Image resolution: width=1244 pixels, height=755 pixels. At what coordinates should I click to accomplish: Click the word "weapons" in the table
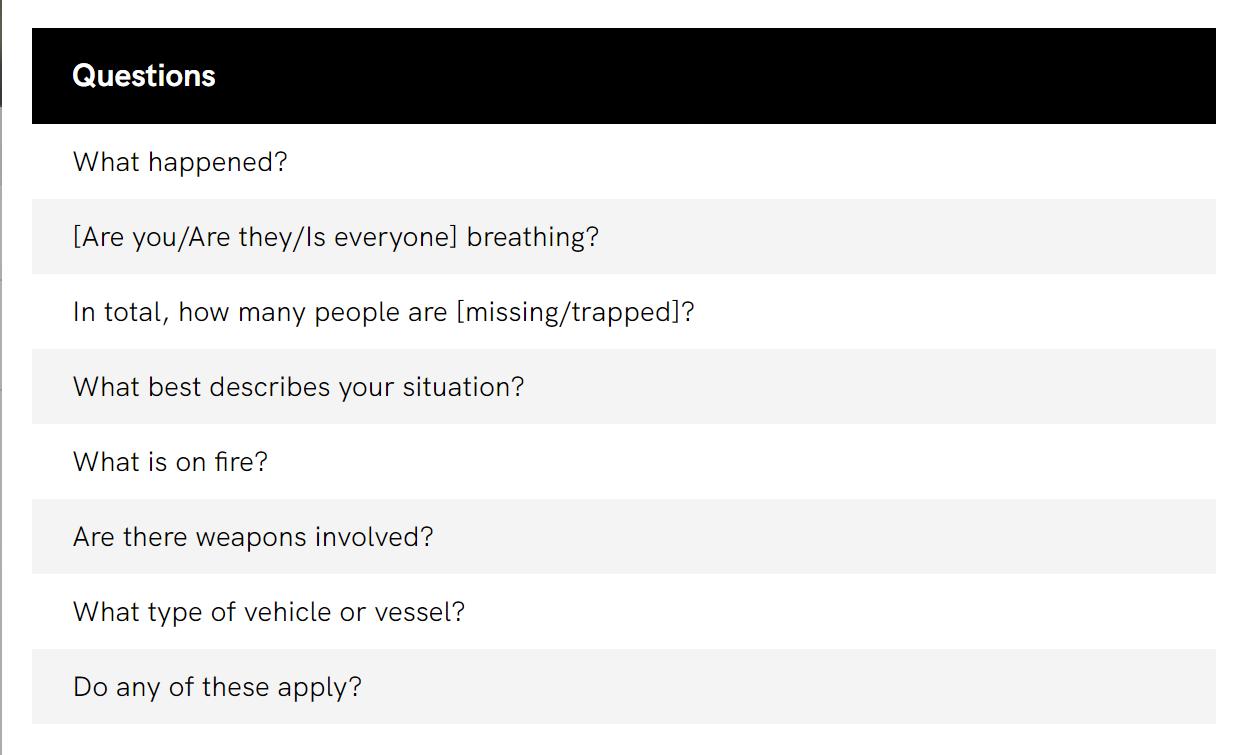[x=251, y=537]
